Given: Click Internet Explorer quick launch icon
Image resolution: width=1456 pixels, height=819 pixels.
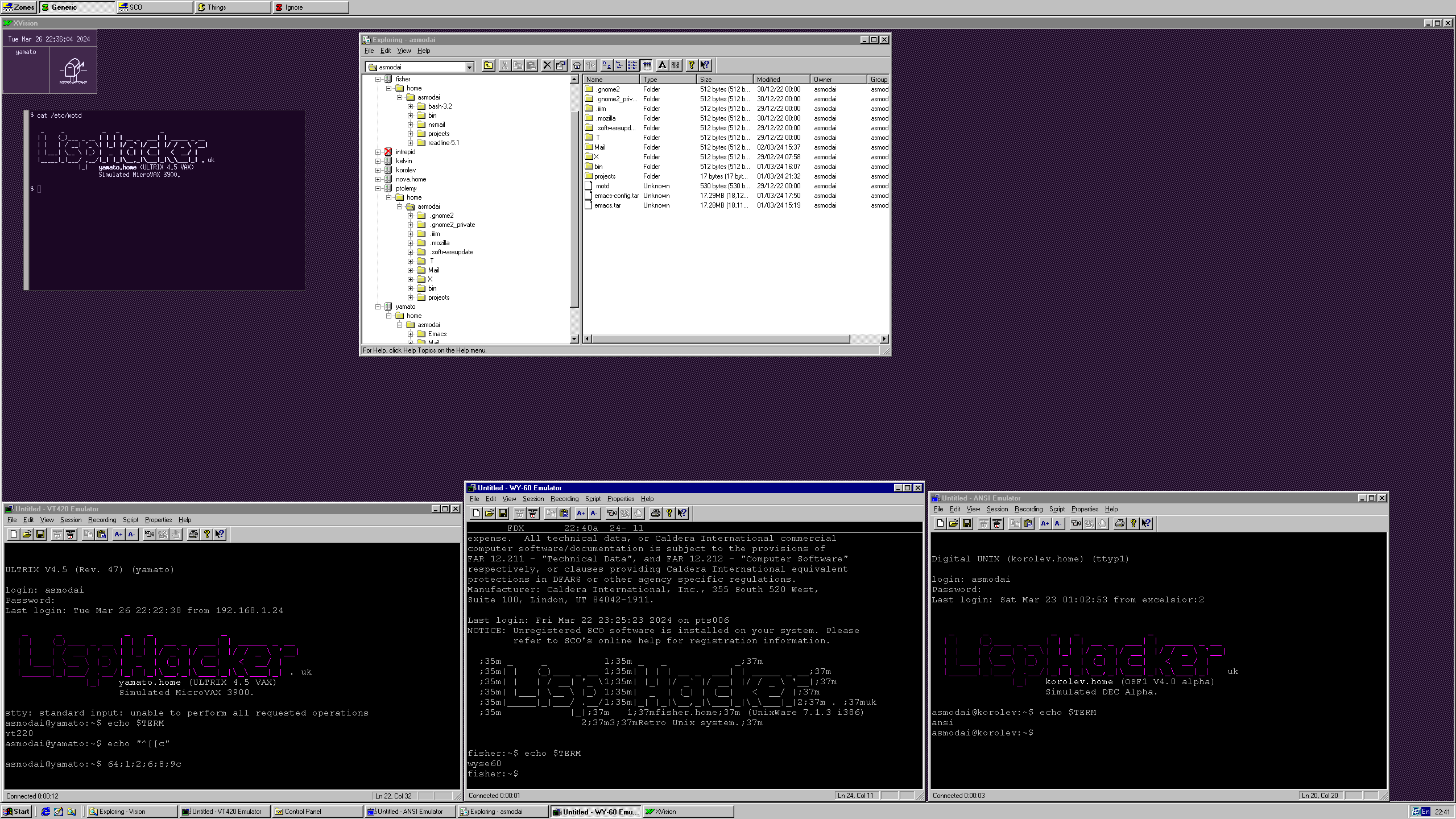Looking at the screenshot, I should (45, 812).
